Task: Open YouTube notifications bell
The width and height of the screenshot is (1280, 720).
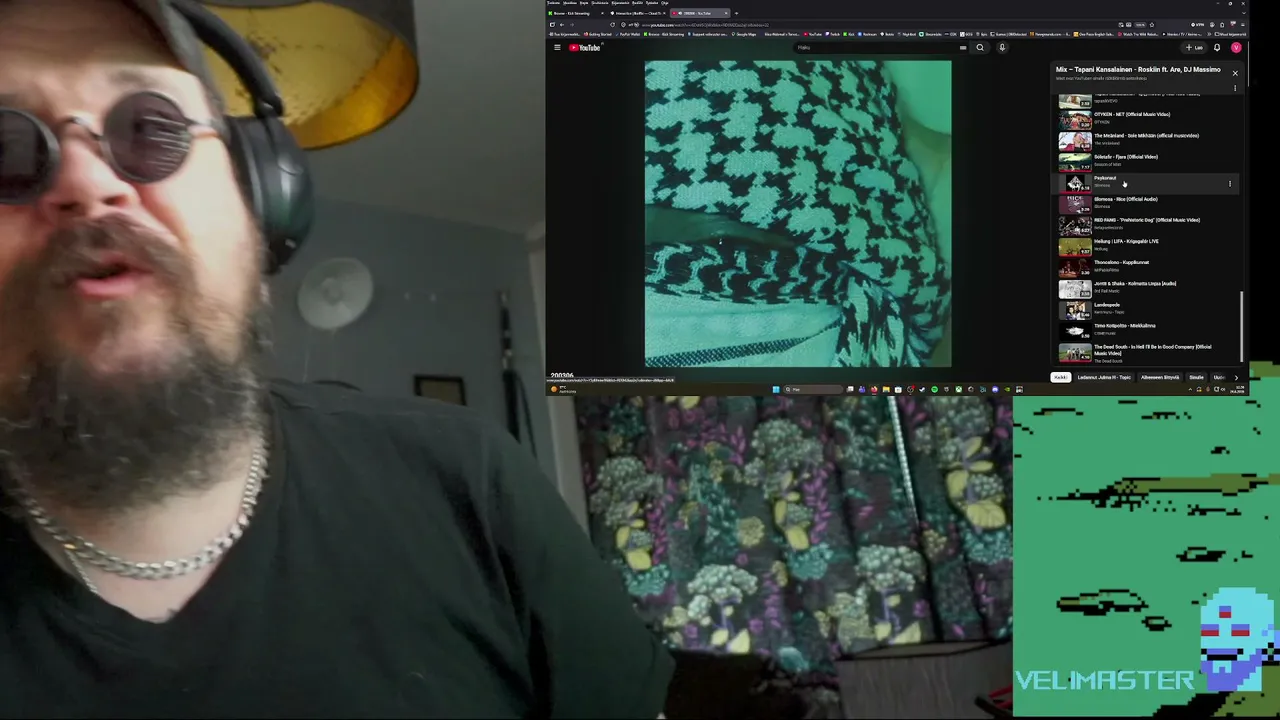Action: tap(1217, 47)
